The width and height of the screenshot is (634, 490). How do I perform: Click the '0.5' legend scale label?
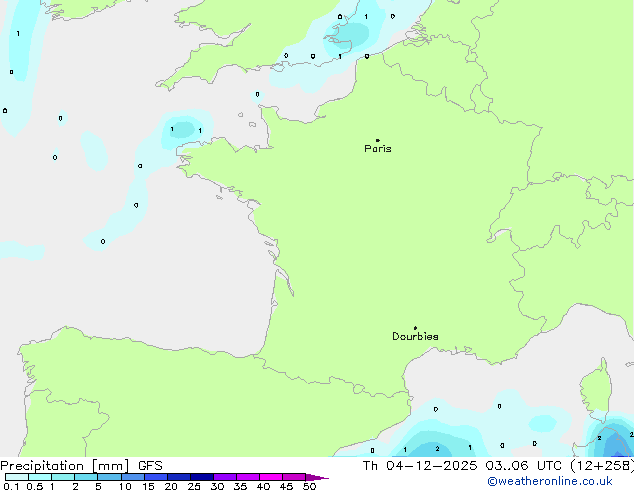pyautogui.click(x=35, y=486)
